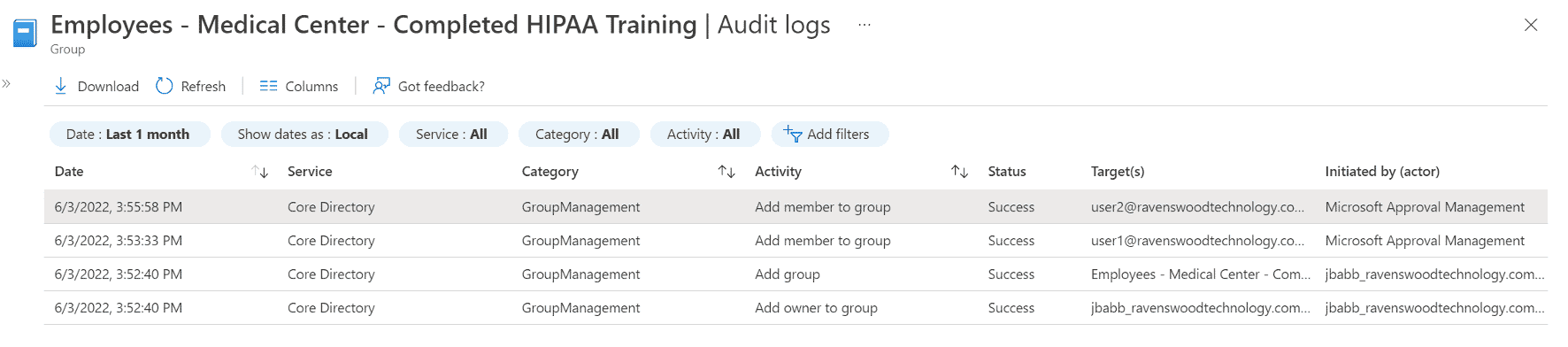
Task: Click the Got feedback person icon
Action: tap(381, 86)
